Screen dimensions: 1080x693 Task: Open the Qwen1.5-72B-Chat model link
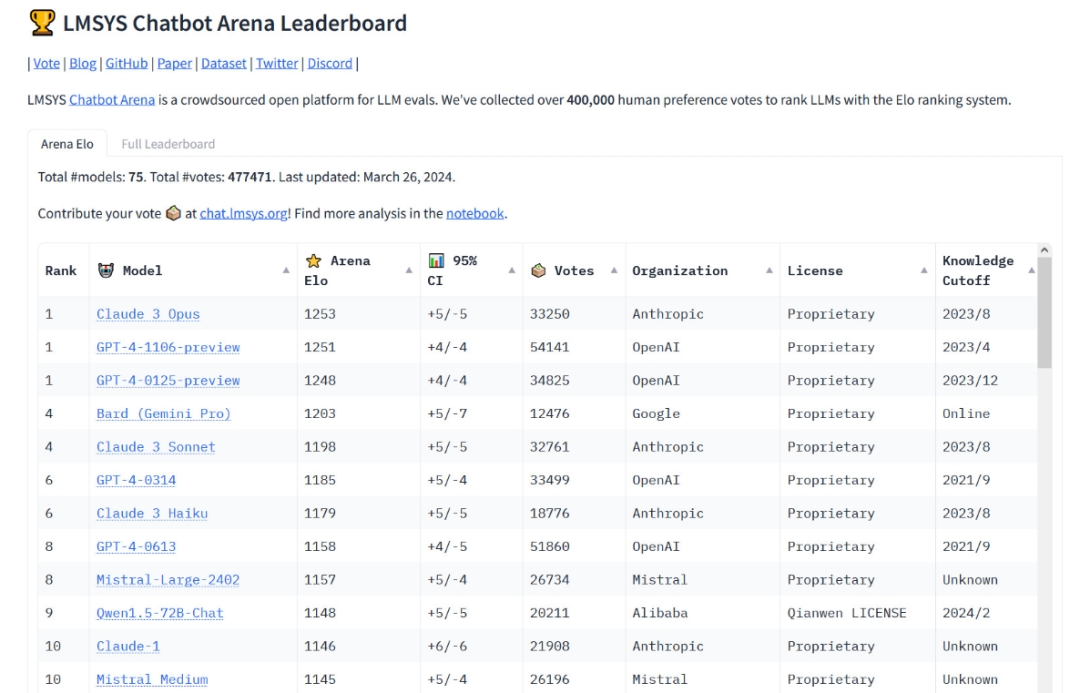(x=160, y=613)
